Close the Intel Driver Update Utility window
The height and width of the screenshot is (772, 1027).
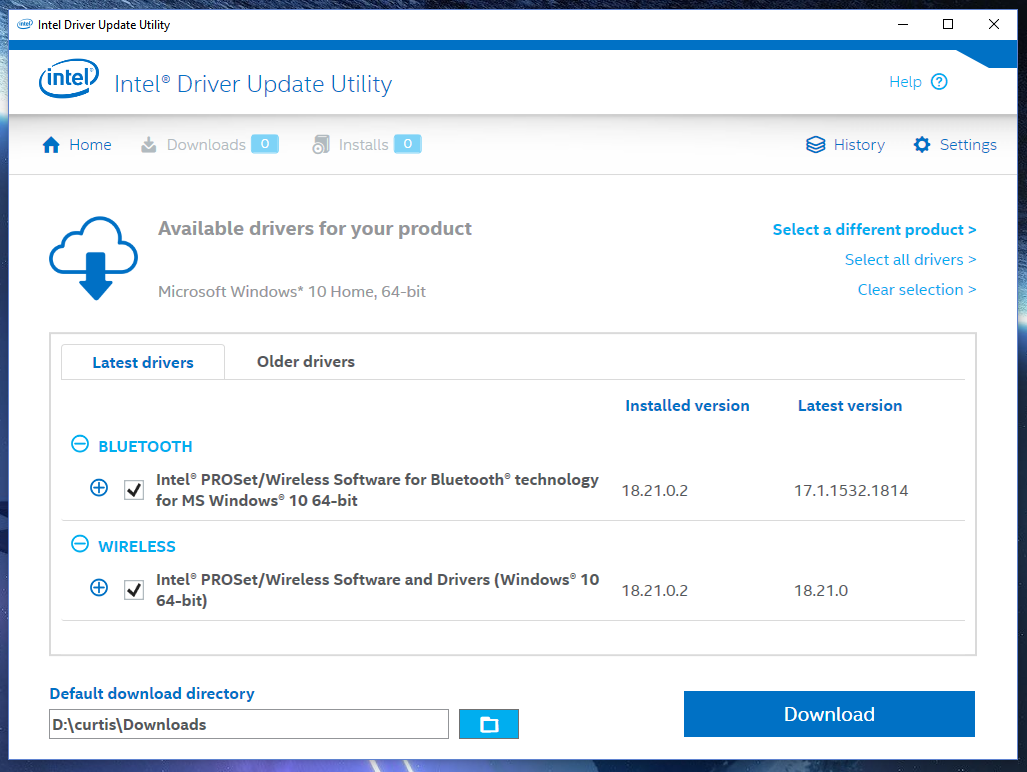point(994,24)
